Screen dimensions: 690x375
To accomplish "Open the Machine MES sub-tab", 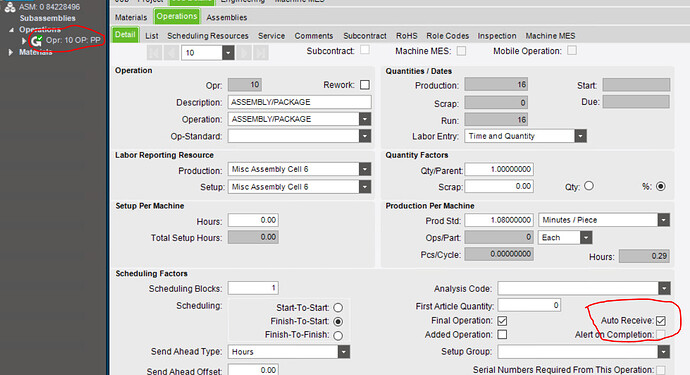I will click(x=550, y=36).
